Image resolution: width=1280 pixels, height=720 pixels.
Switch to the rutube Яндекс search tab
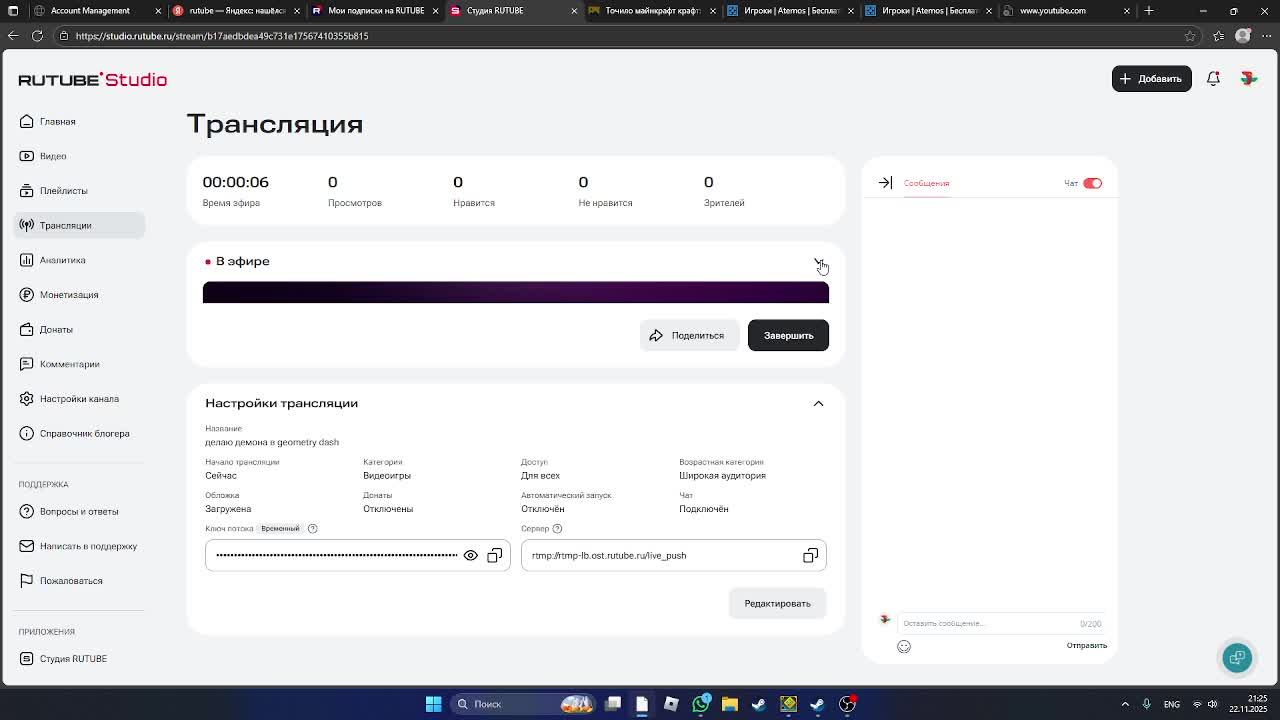click(x=237, y=11)
